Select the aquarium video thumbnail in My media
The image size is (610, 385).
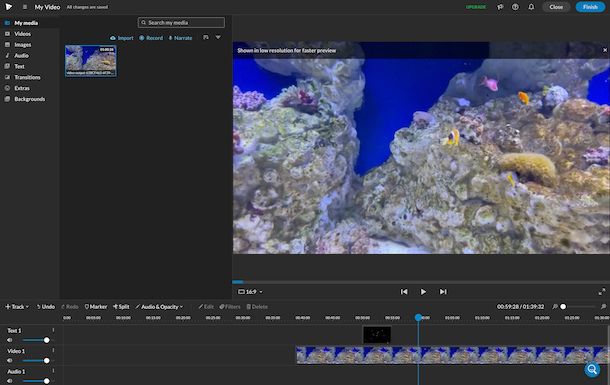click(91, 61)
